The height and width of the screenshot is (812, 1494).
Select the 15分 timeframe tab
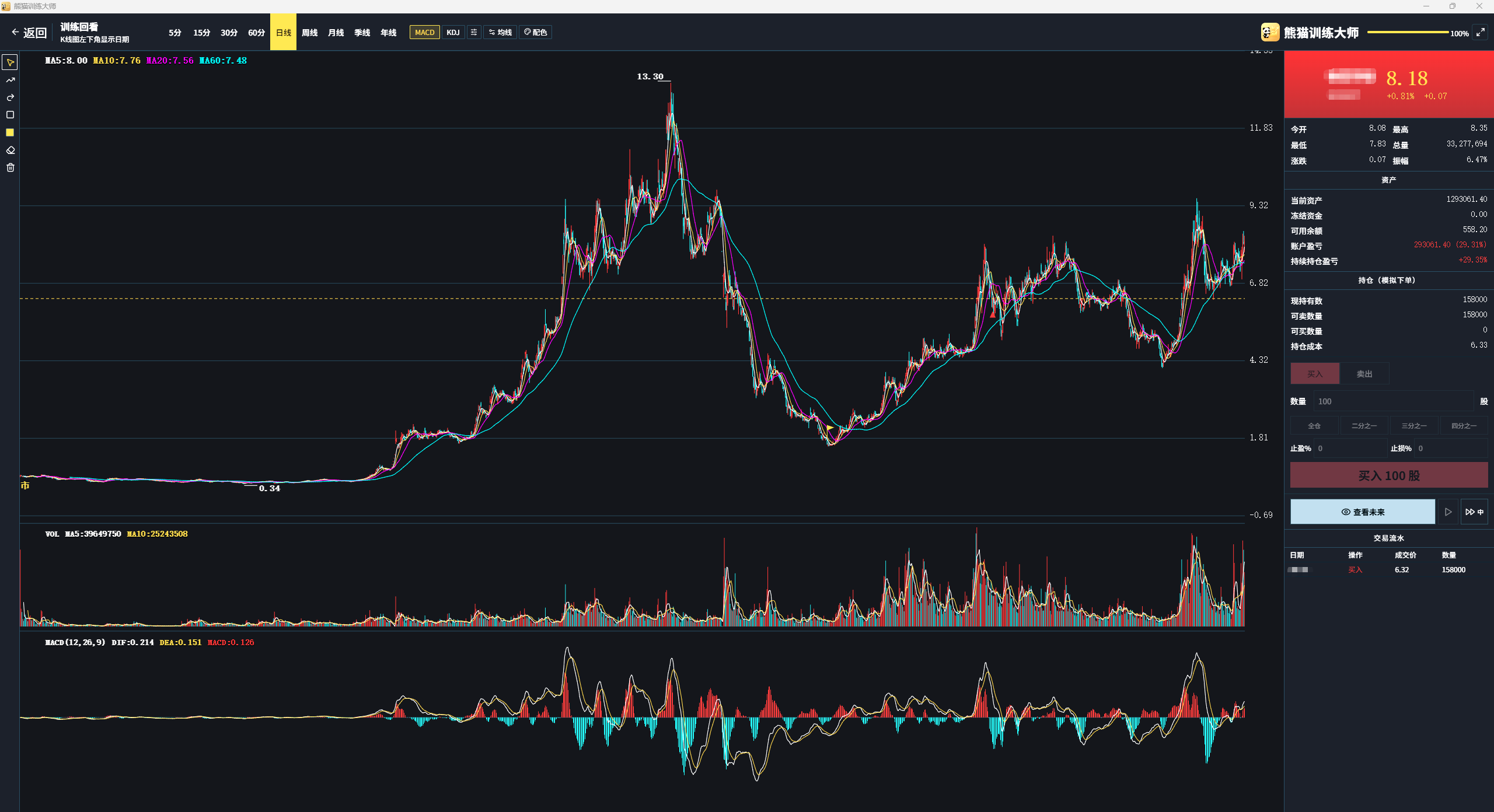click(202, 33)
